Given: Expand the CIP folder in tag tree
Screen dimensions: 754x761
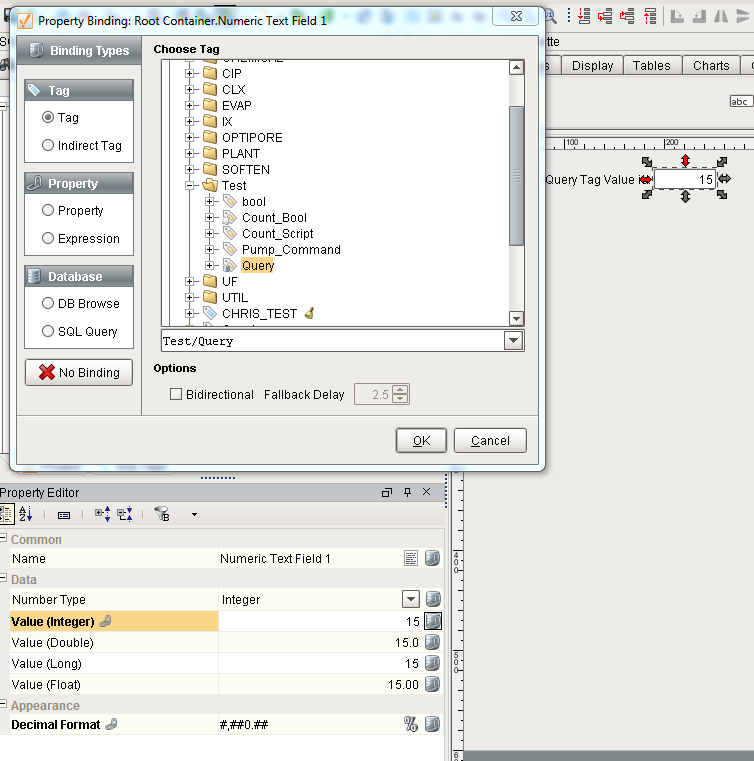Looking at the screenshot, I should pos(189,73).
